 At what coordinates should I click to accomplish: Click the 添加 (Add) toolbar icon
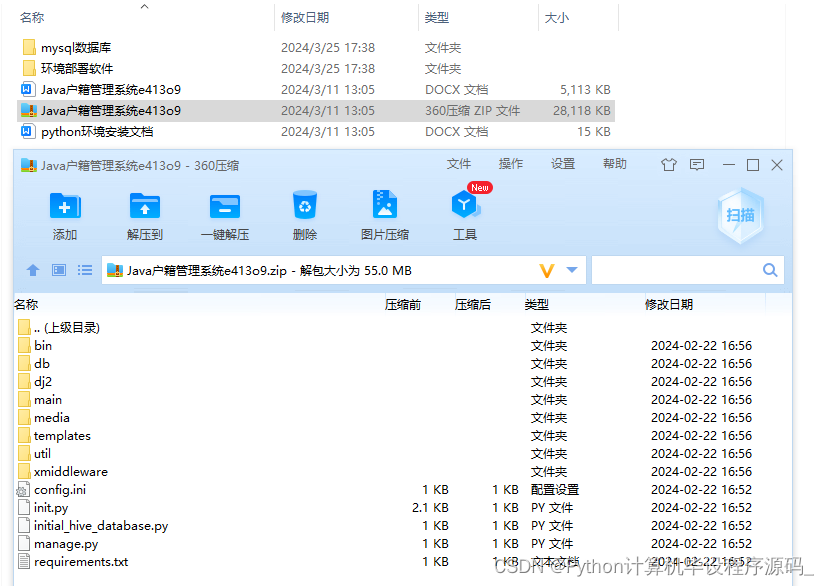(65, 212)
